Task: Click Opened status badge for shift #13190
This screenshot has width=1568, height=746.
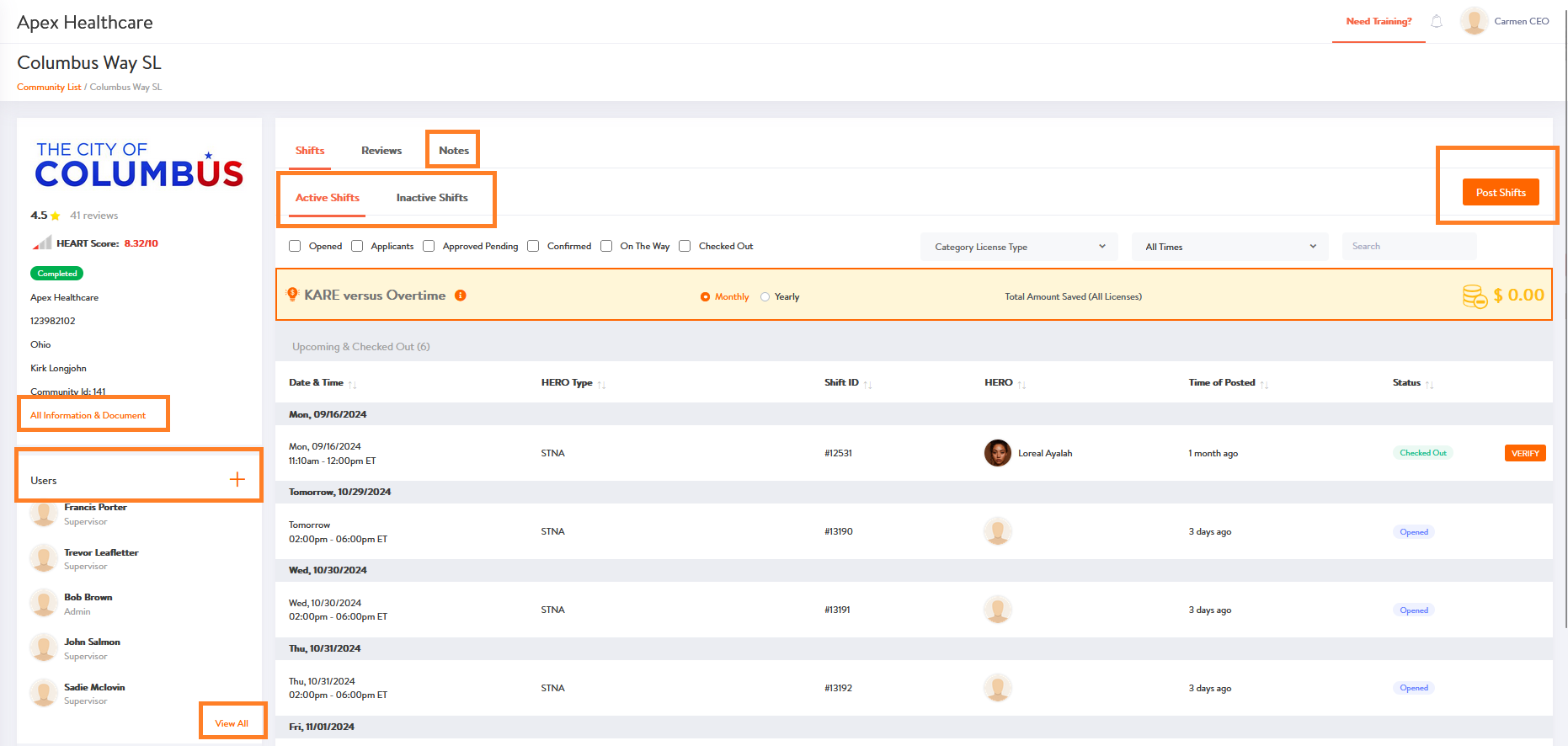Action: coord(1414,532)
